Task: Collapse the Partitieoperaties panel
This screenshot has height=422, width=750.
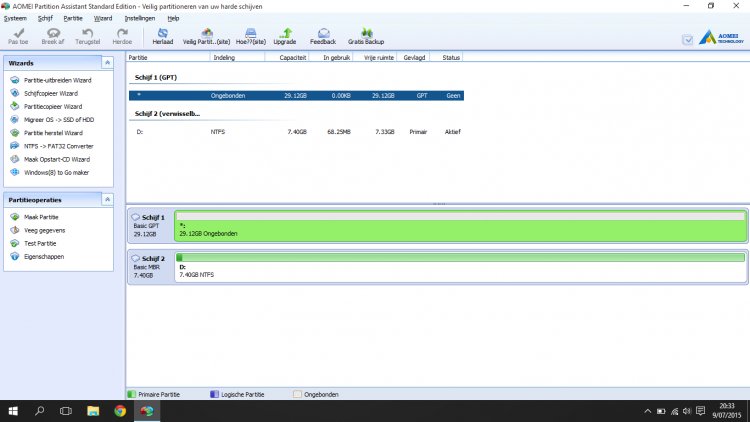Action: [x=108, y=200]
